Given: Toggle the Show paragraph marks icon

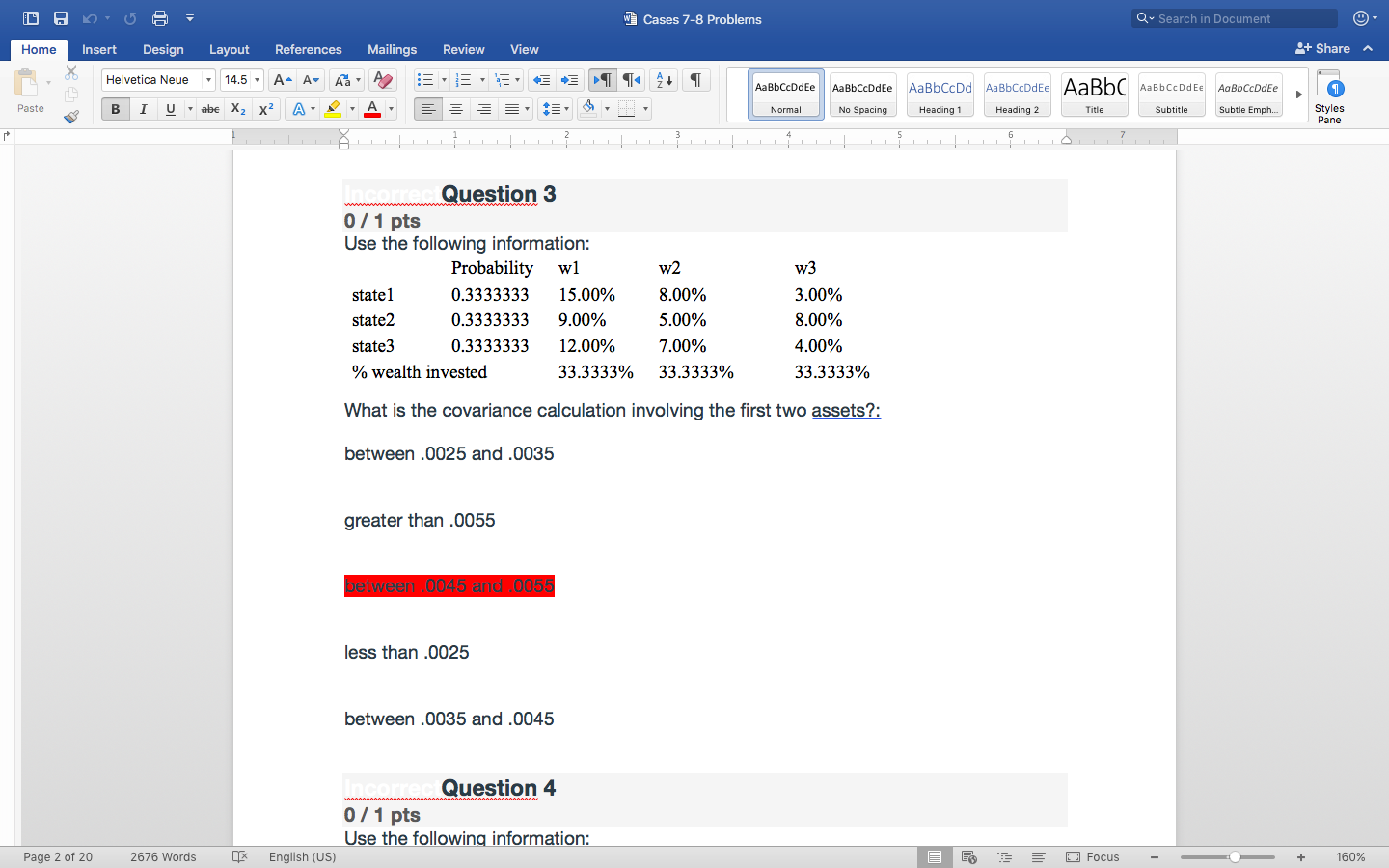Looking at the screenshot, I should click(695, 80).
